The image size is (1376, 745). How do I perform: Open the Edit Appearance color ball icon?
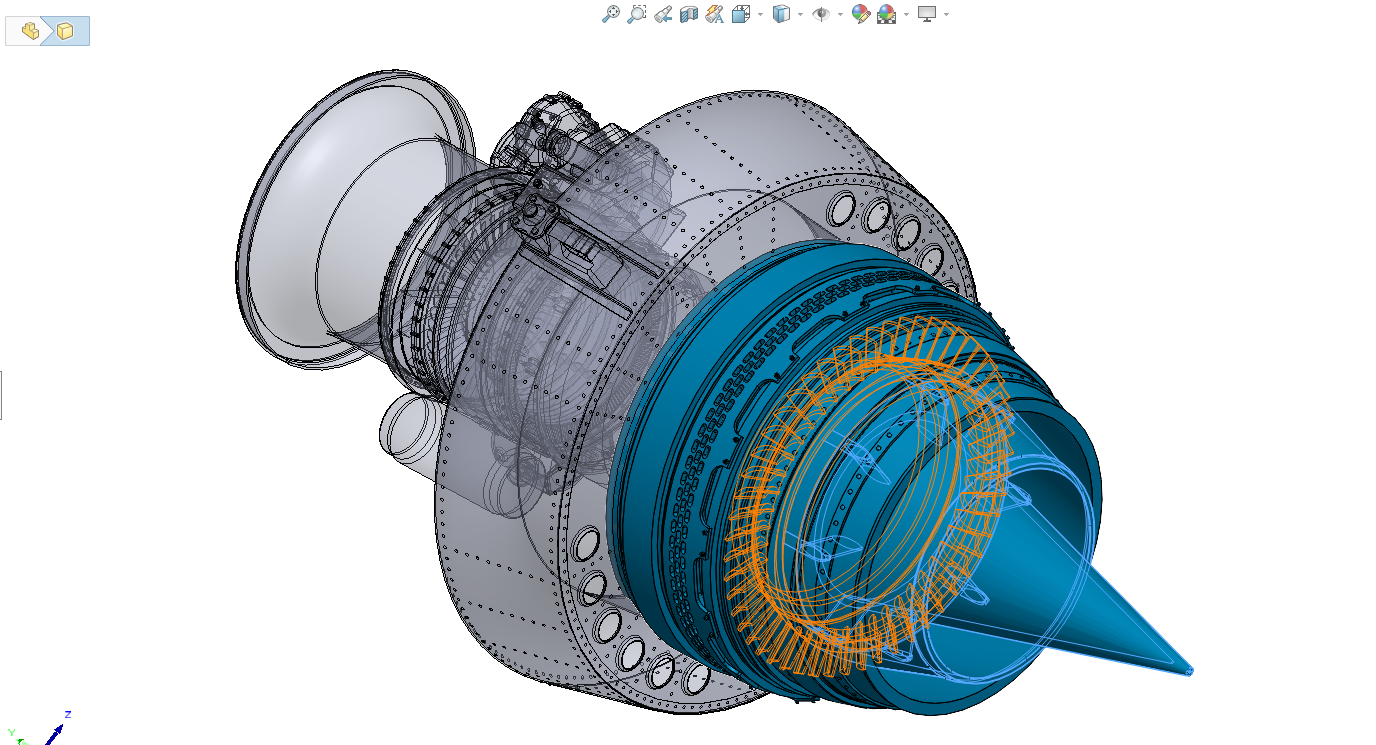[x=860, y=14]
